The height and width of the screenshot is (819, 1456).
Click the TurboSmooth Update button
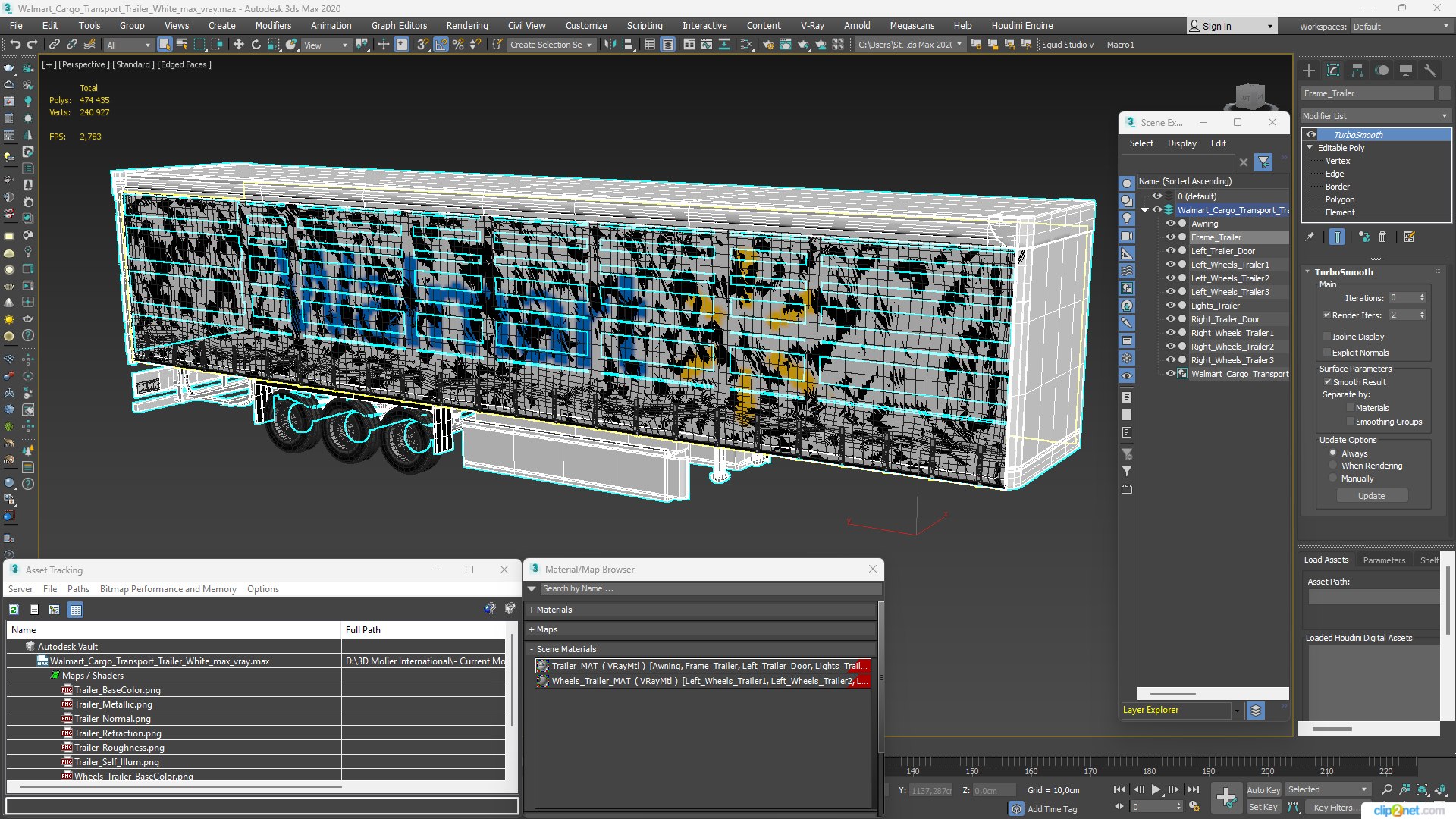point(1372,496)
